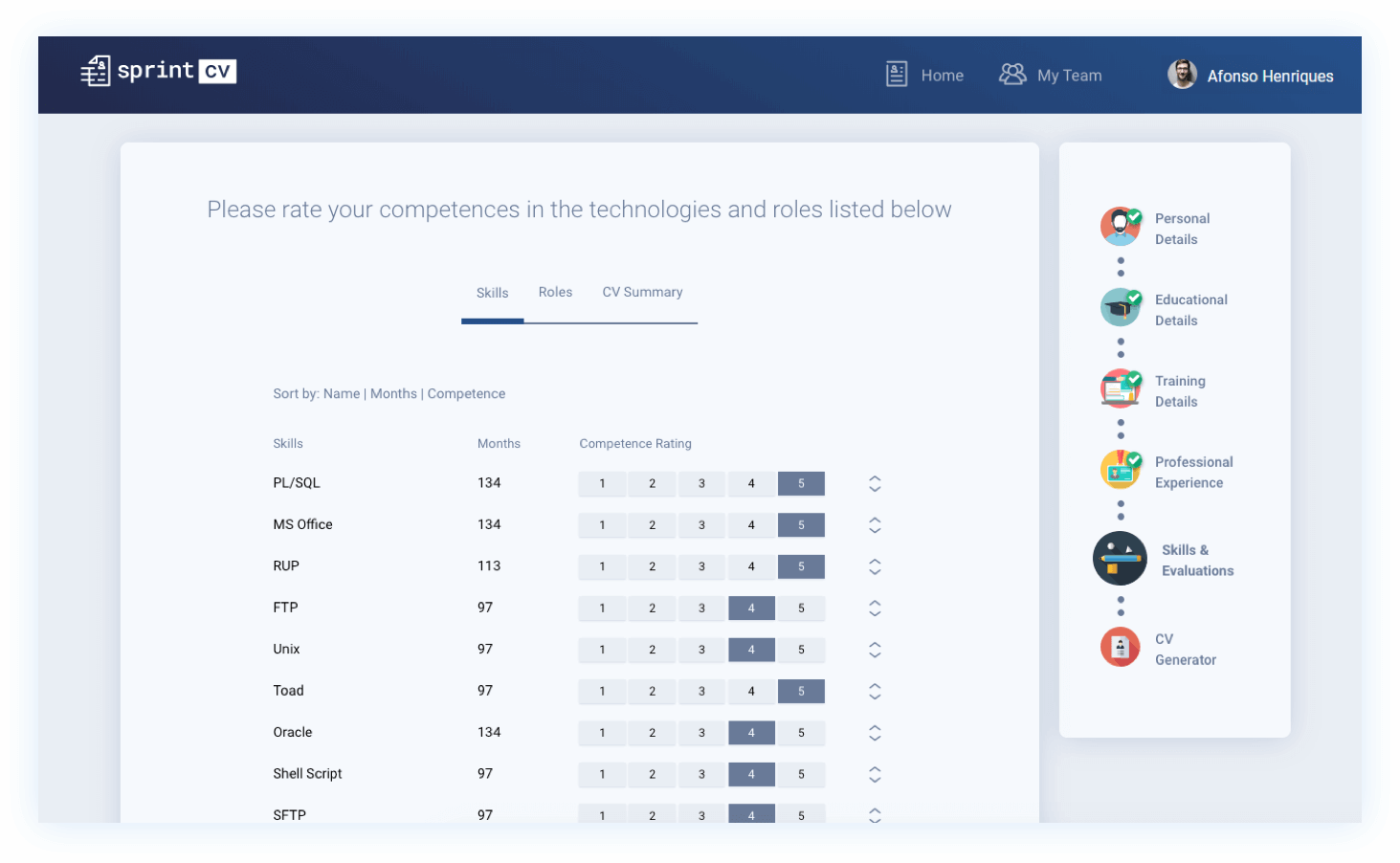Open Personal Details step icon
Image resolution: width=1400 pixels, height=863 pixels.
[x=1120, y=227]
